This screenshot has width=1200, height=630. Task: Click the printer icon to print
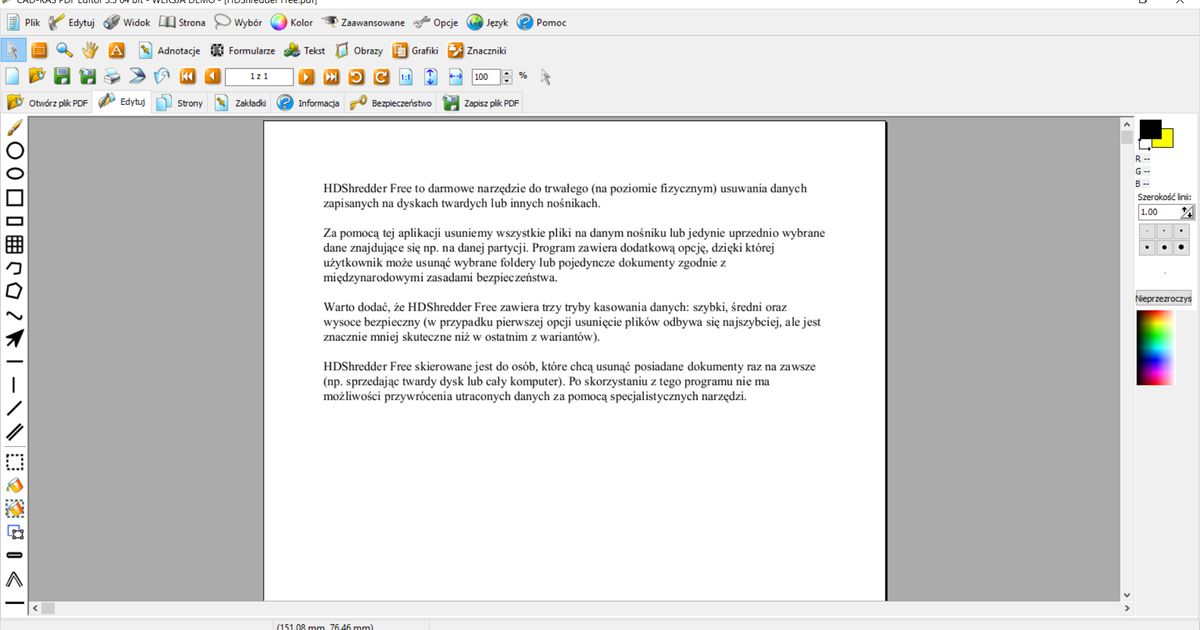[x=113, y=77]
